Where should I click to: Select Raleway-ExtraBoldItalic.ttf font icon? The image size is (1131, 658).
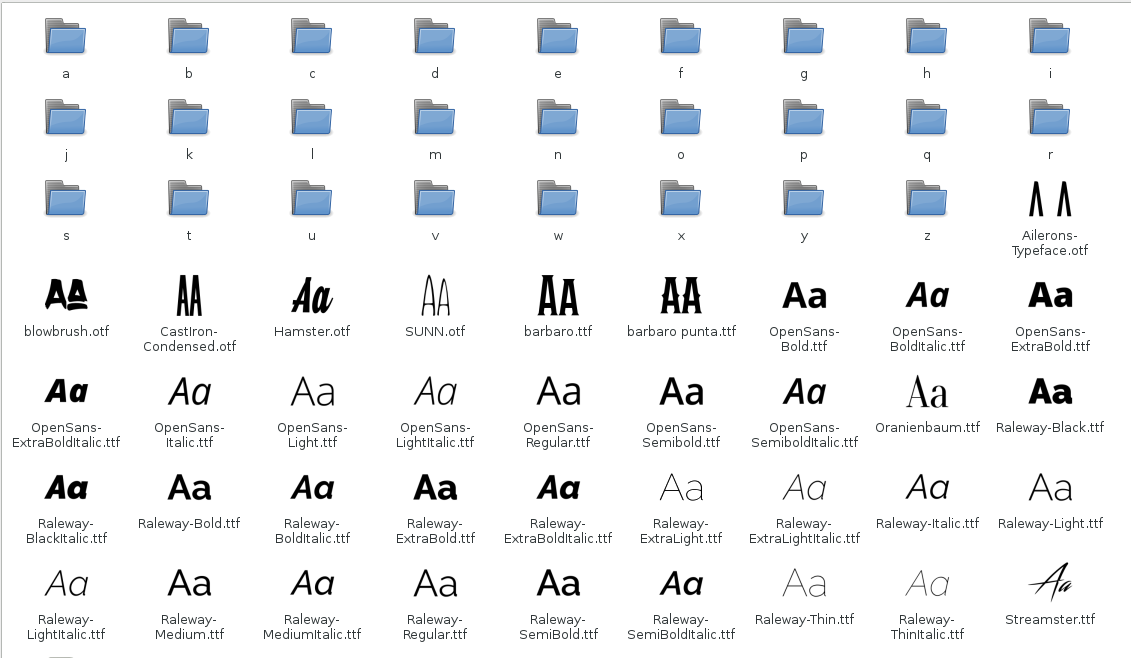tap(558, 488)
